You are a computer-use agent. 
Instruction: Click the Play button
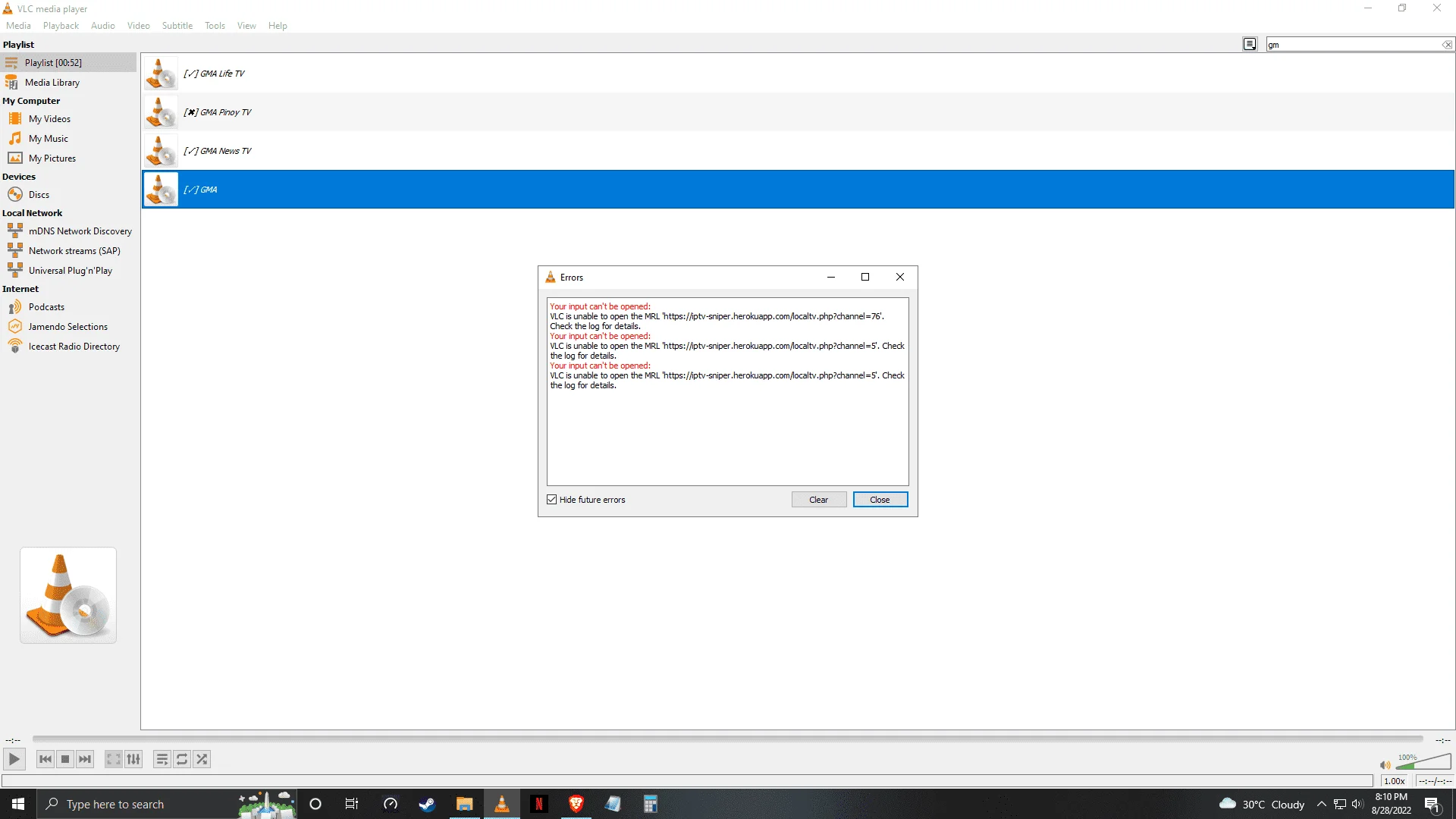point(14,759)
